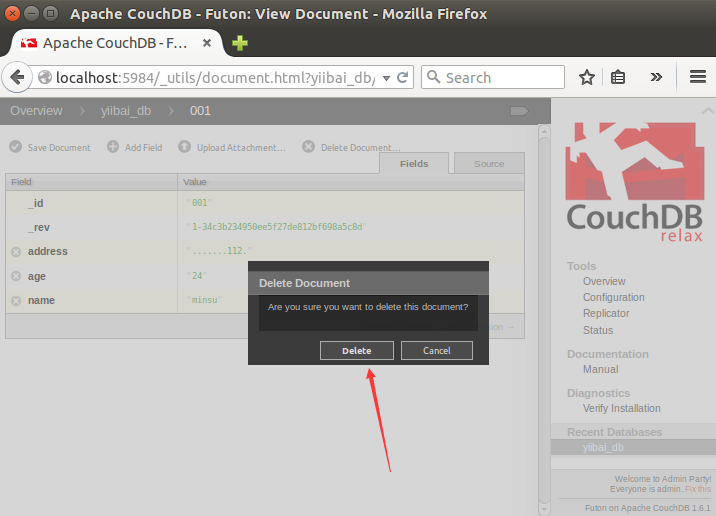716x516 pixels.
Task: Click the browser back arrow button
Action: pyautogui.click(x=17, y=77)
